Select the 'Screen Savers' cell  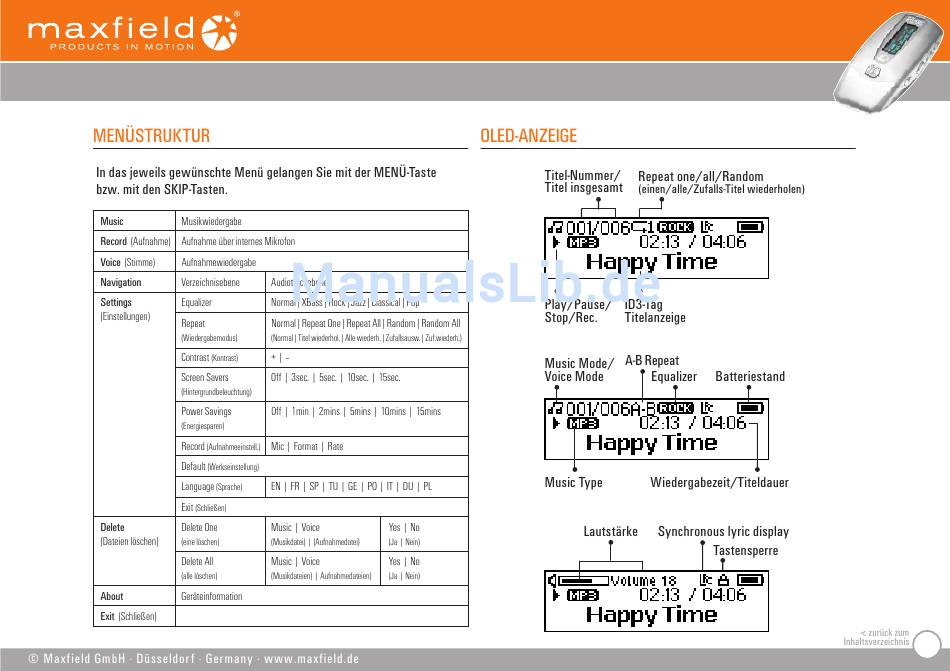coord(221,385)
